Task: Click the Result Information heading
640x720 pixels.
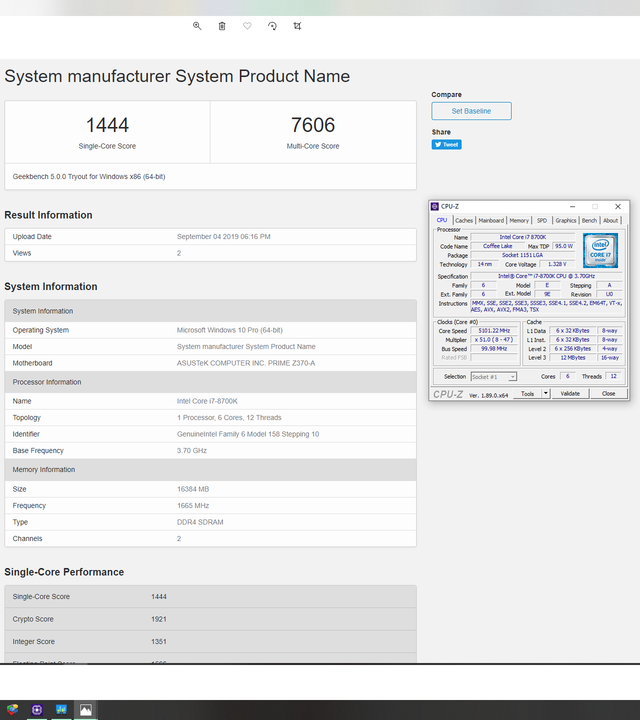Action: (x=48, y=215)
